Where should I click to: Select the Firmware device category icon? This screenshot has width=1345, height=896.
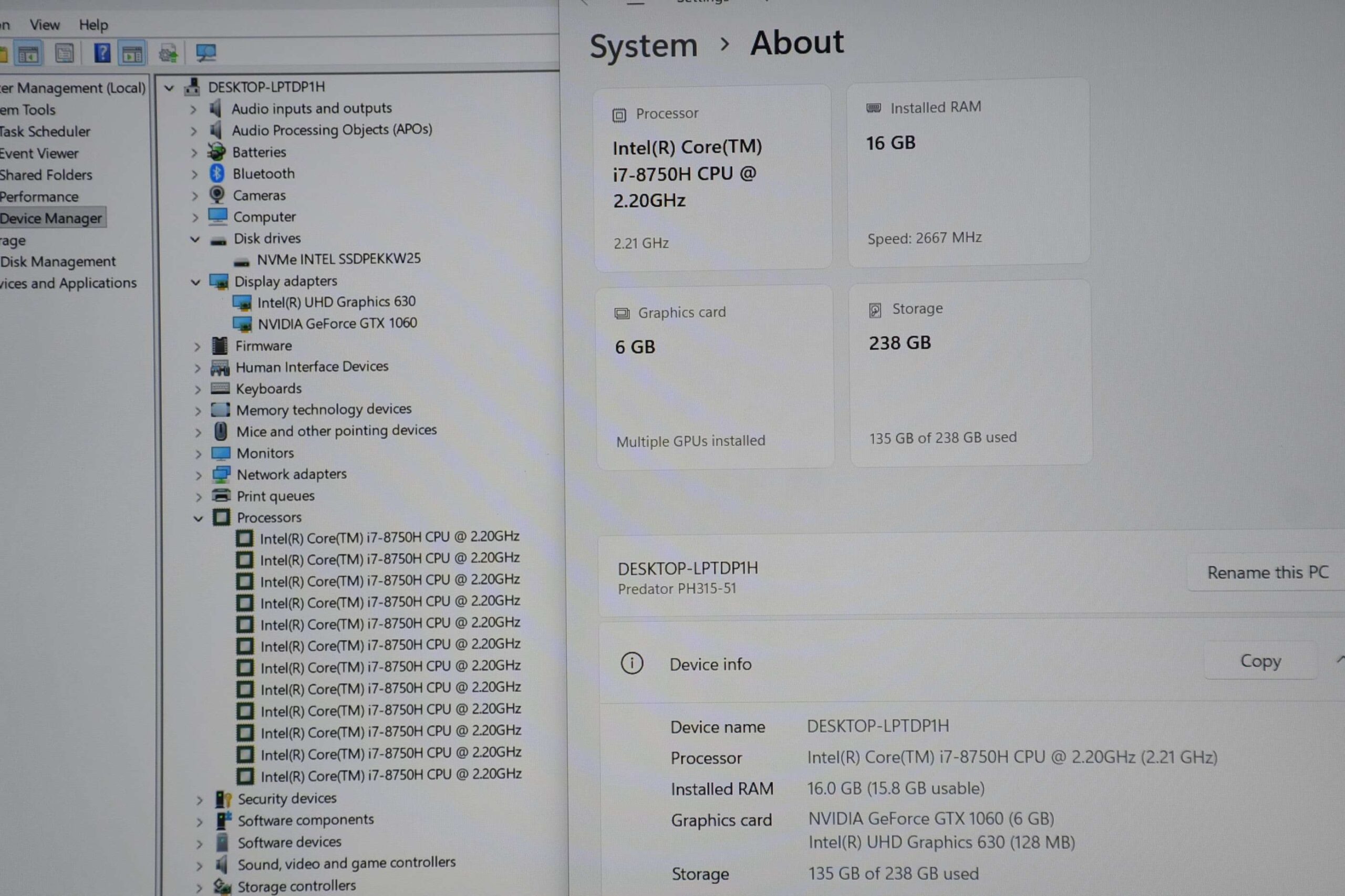220,346
